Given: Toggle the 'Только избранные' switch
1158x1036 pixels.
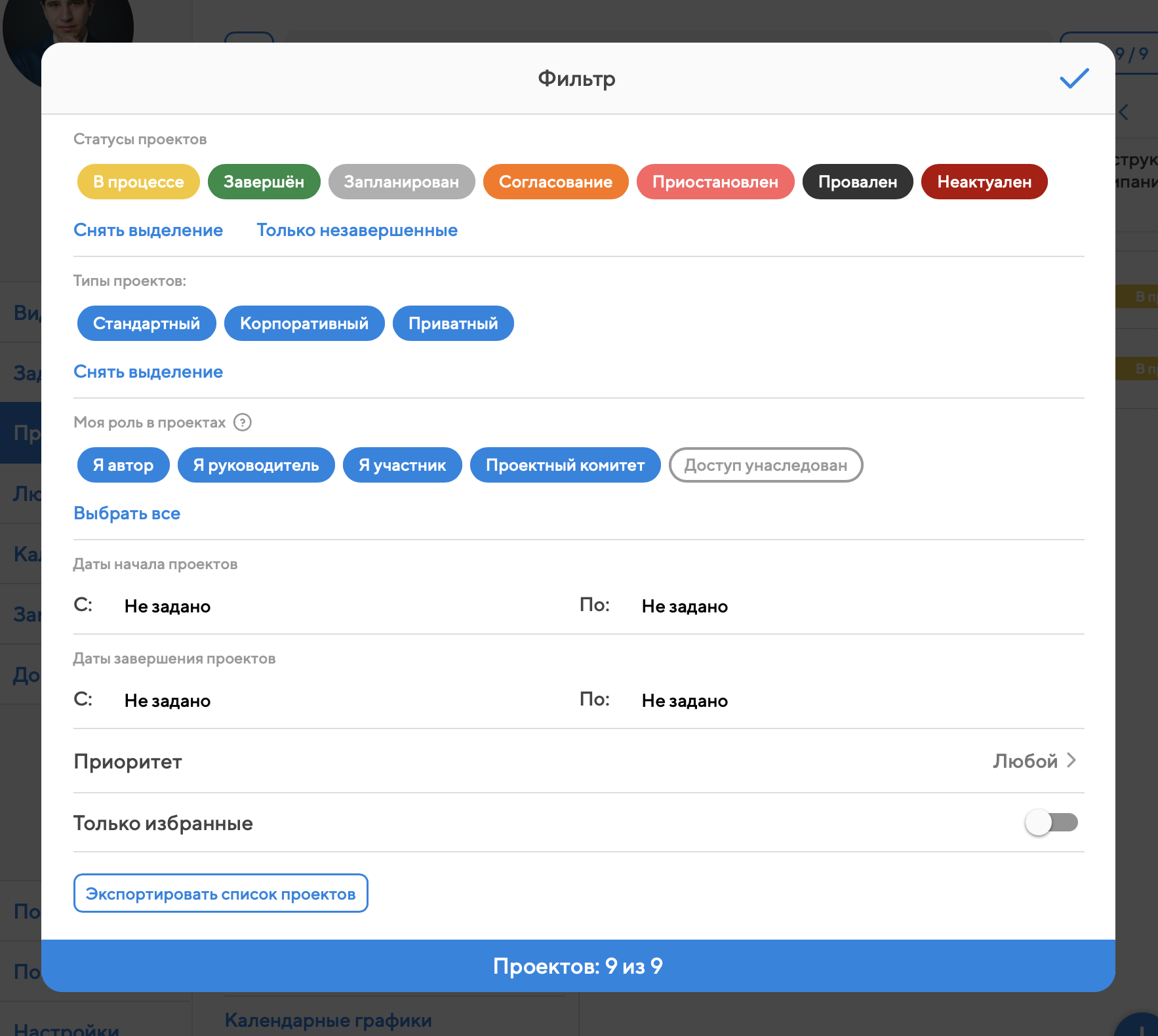Looking at the screenshot, I should pos(1051,822).
